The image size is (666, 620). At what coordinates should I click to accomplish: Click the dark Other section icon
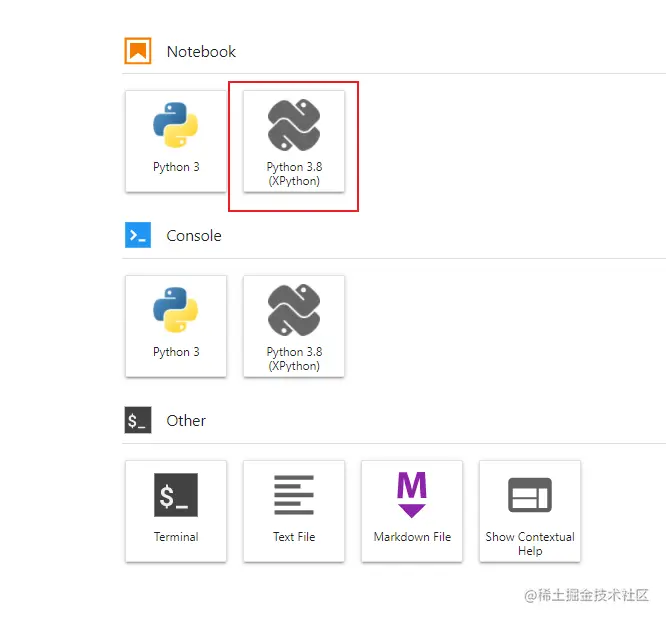pyautogui.click(x=138, y=420)
